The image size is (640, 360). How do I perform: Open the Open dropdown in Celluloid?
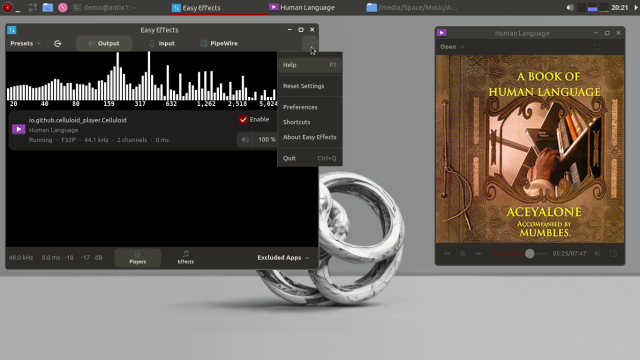click(452, 47)
